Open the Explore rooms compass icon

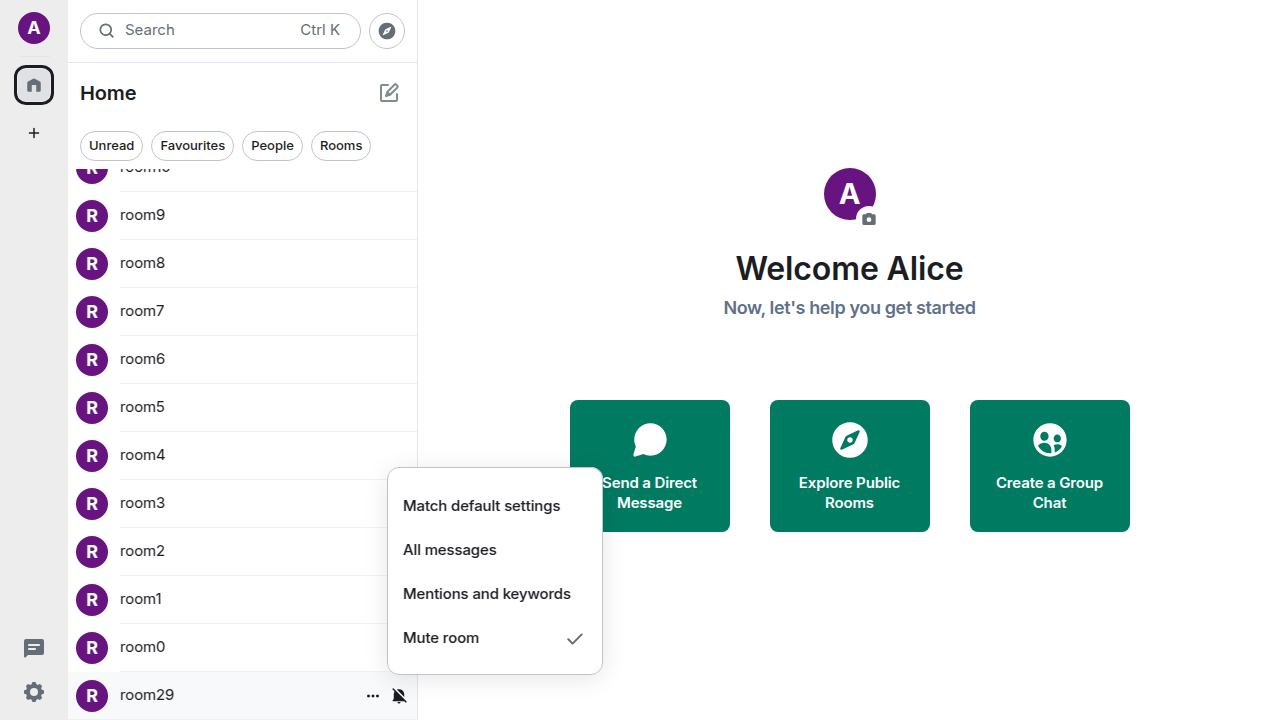tap(387, 31)
